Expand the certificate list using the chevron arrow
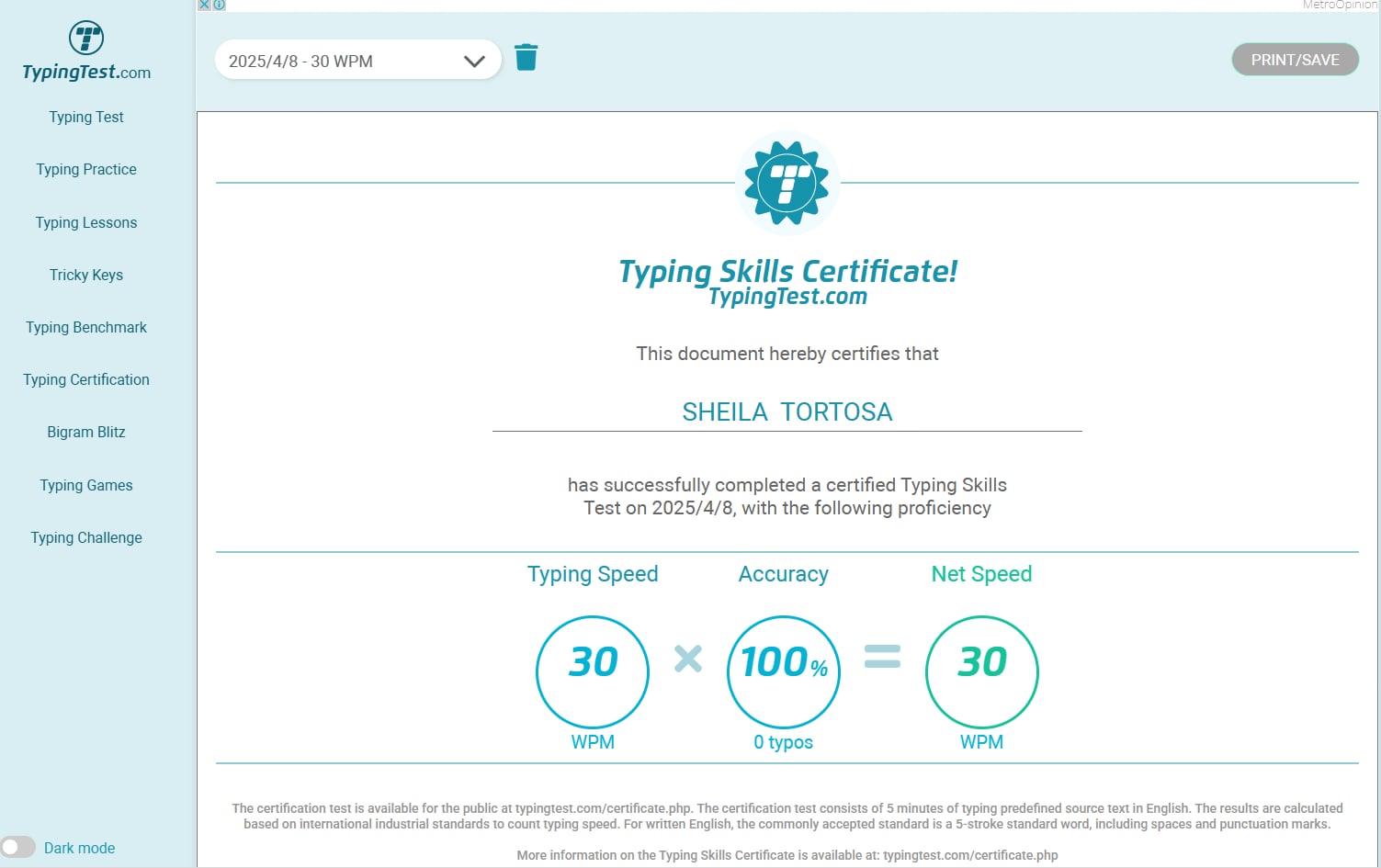 click(474, 62)
